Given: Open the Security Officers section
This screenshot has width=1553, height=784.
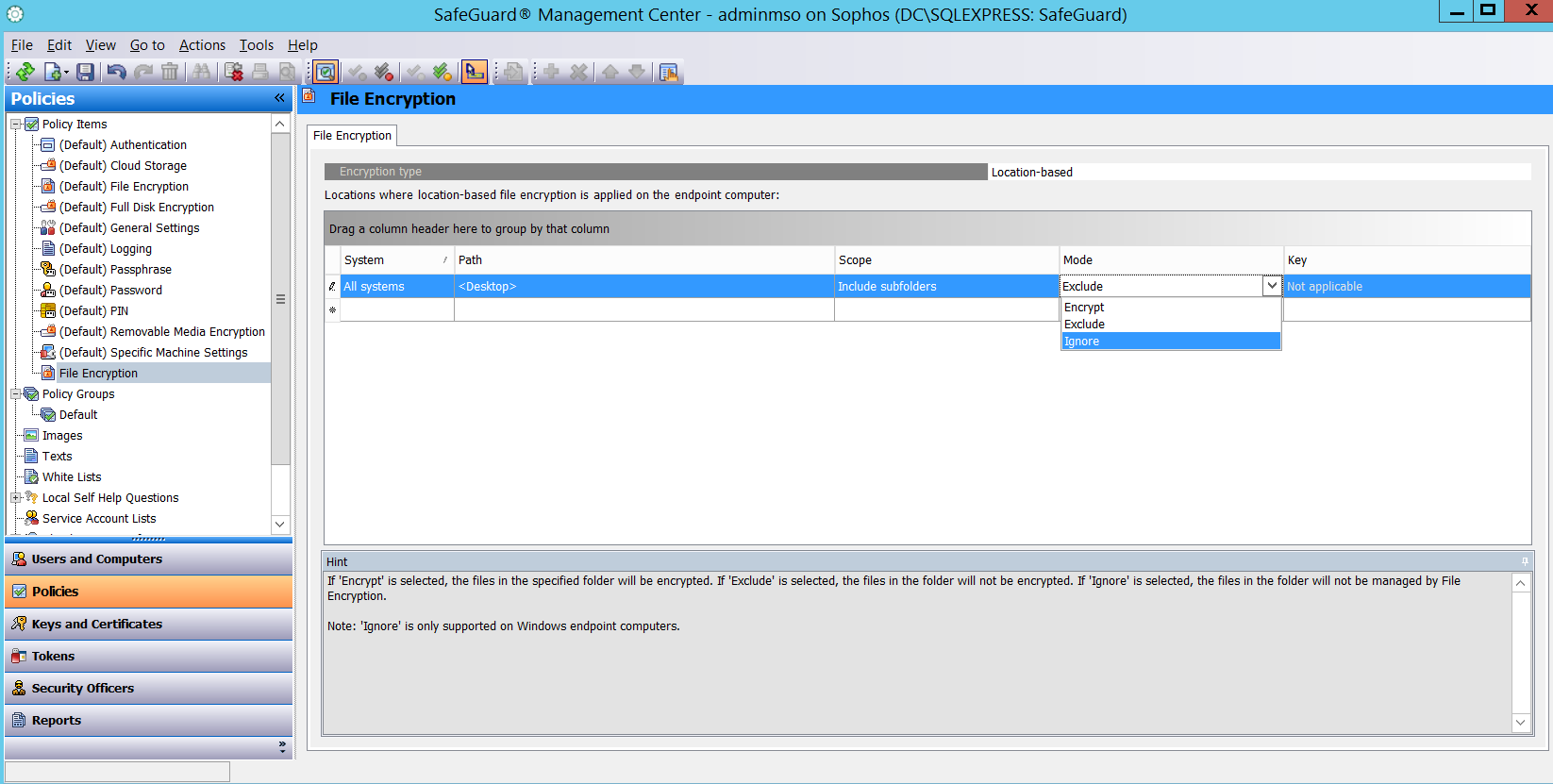Looking at the screenshot, I should pos(149,689).
